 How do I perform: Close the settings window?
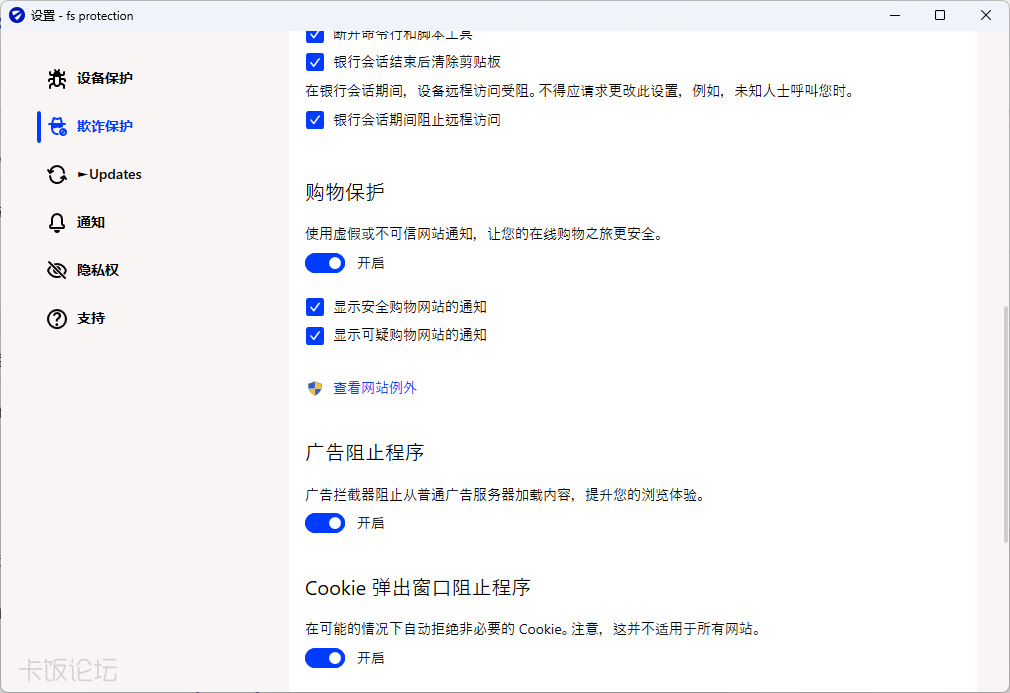pos(986,15)
